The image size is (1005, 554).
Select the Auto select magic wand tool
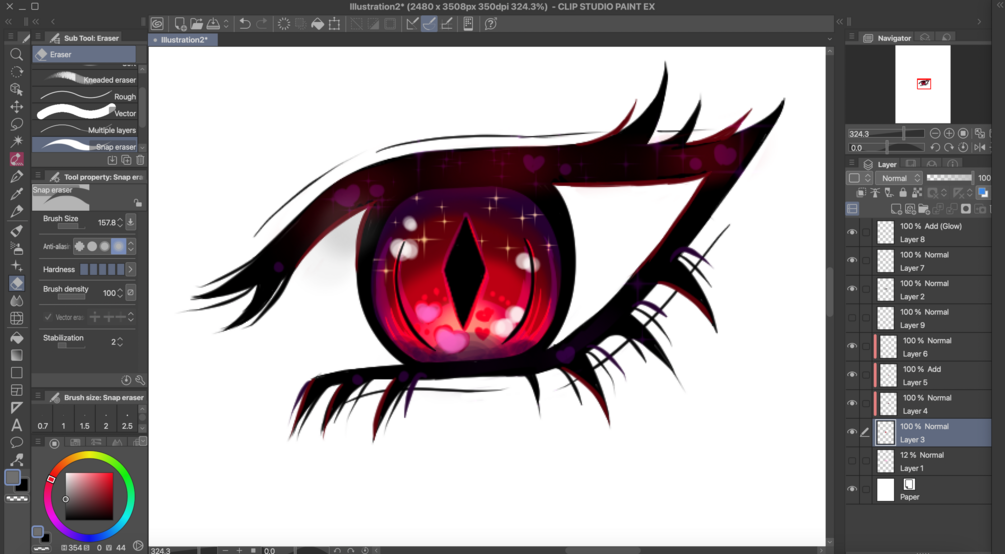pyautogui.click(x=17, y=141)
